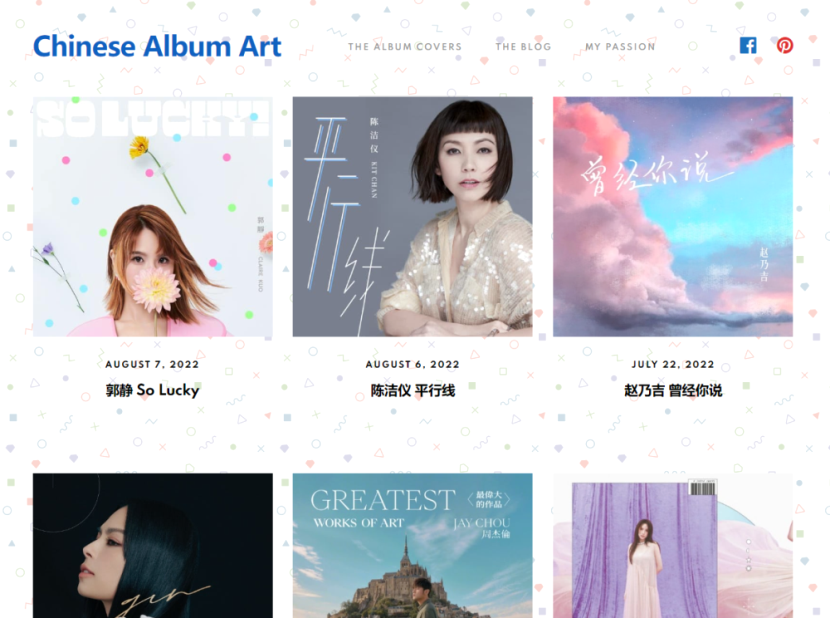Click the August 7, 2022 post date
830x618 pixels.
point(152,364)
